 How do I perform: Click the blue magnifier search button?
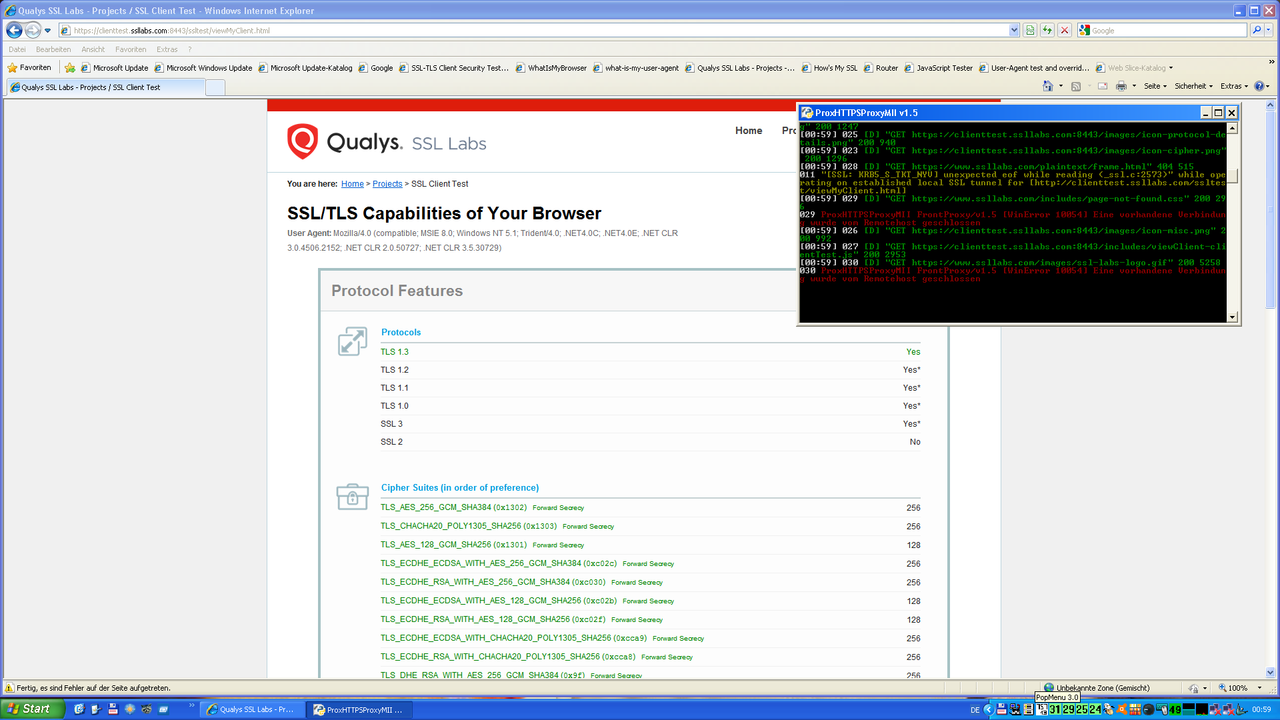pos(1257,31)
